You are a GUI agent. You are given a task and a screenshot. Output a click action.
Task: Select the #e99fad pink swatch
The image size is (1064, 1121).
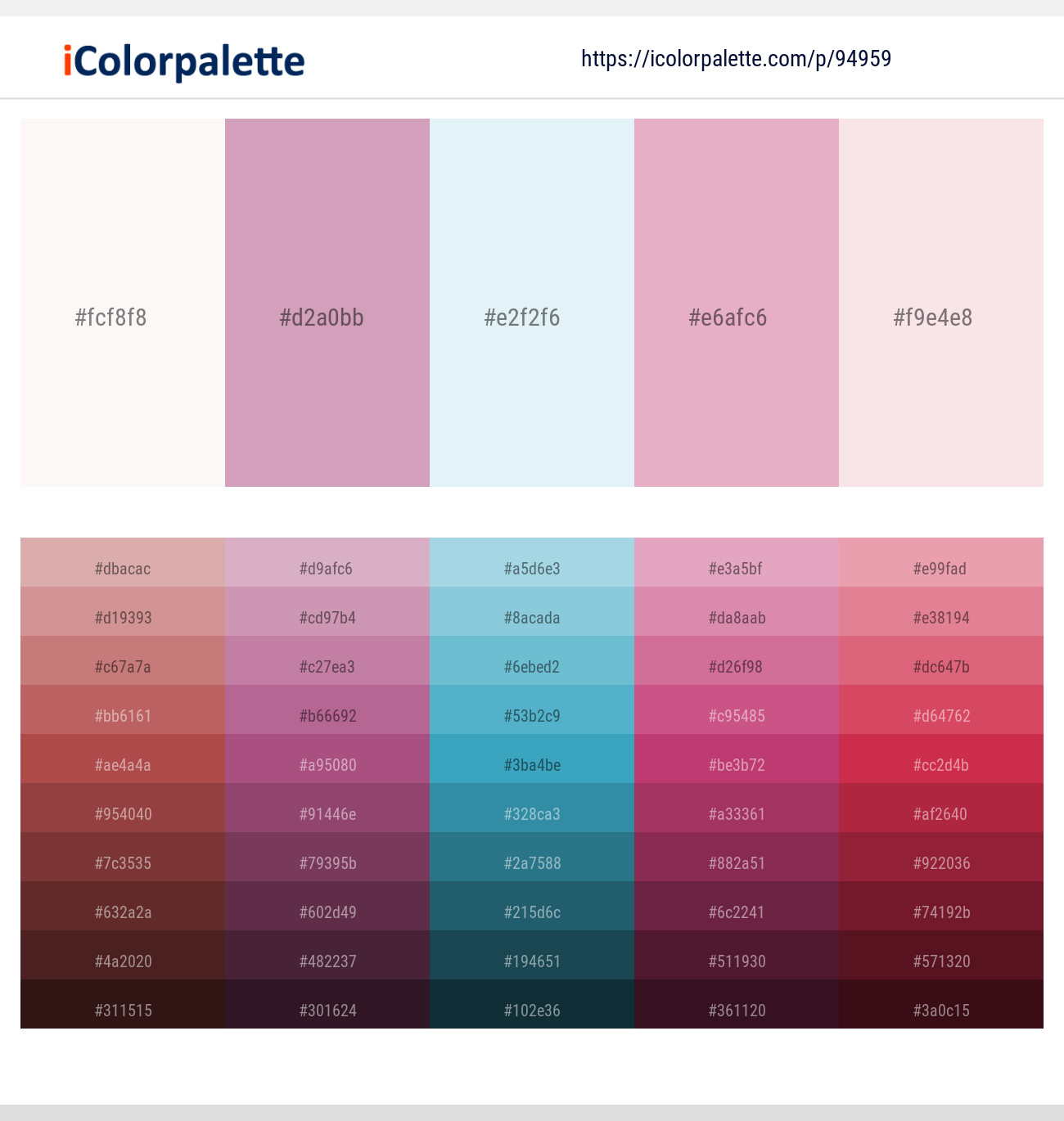pos(940,568)
